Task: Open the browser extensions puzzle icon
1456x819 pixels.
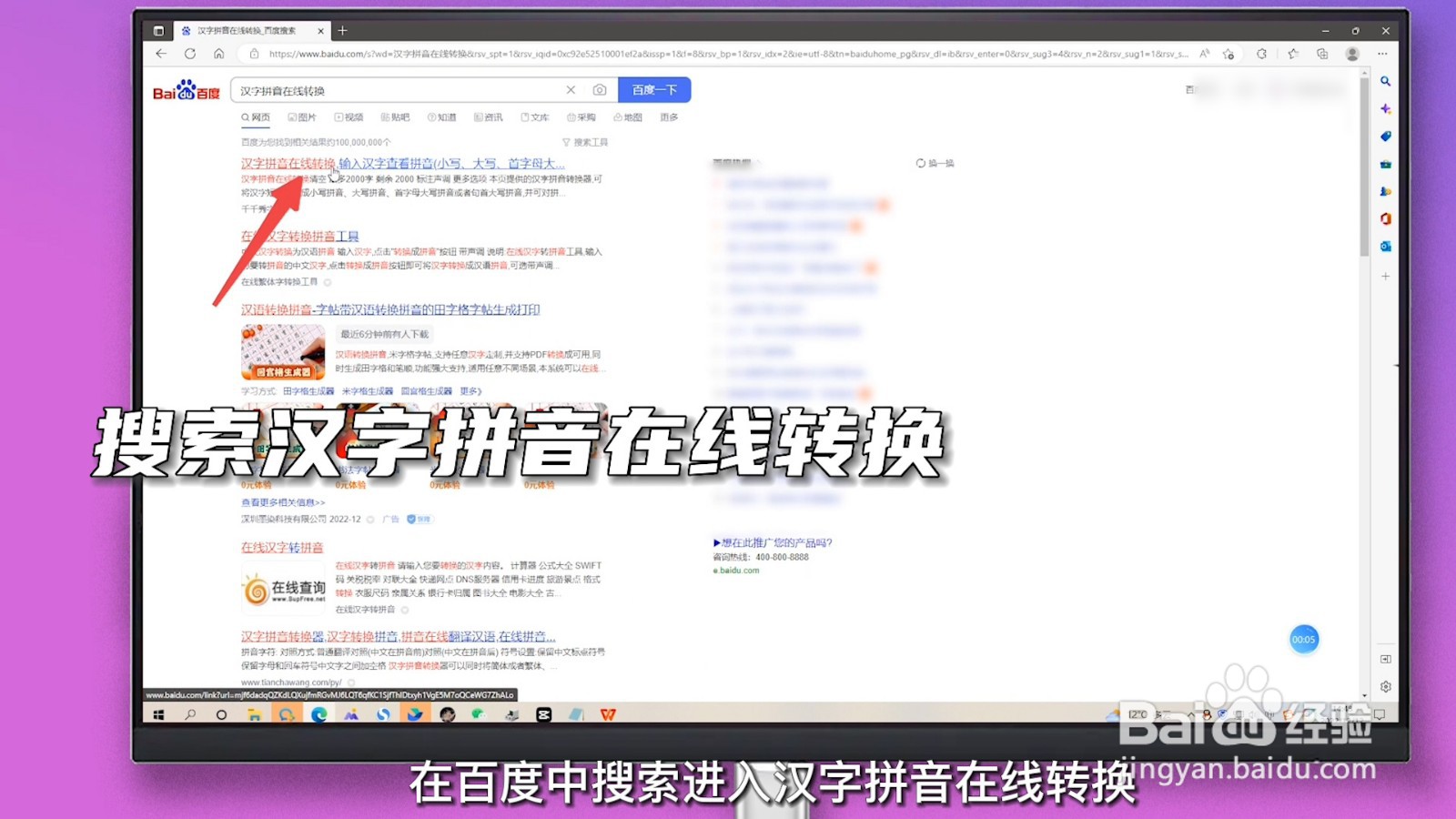Action: point(1261,54)
